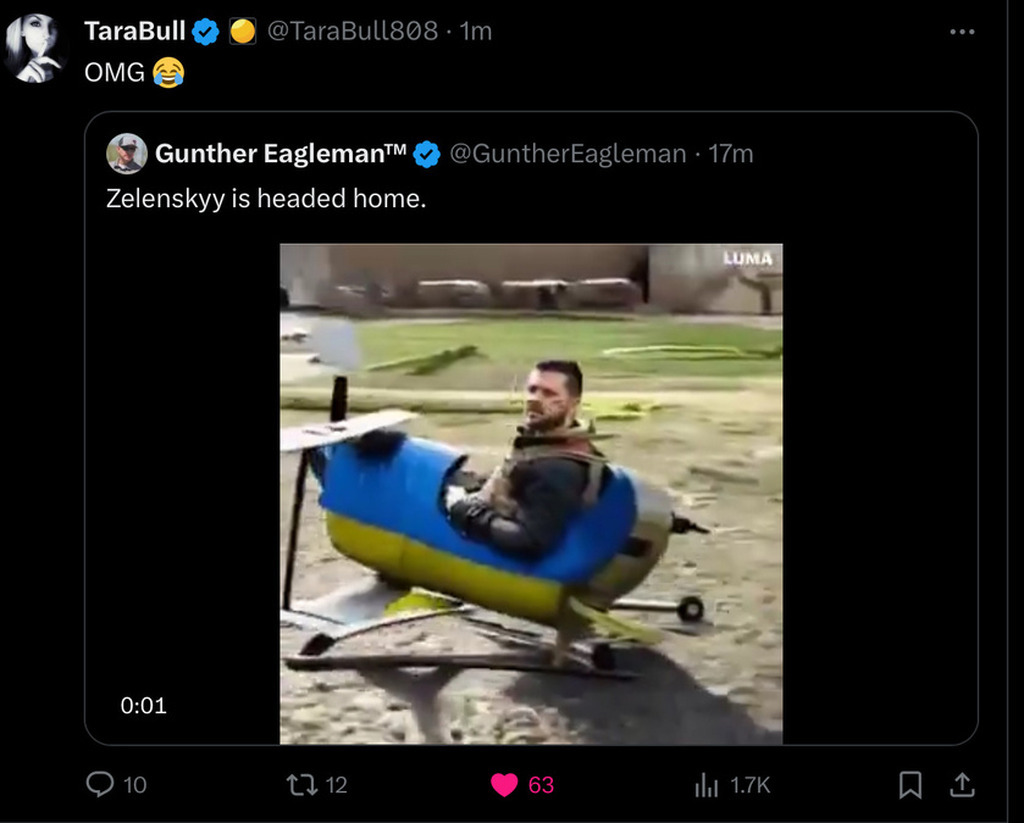This screenshot has width=1024, height=823.
Task: Bookmark this post
Action: pos(910,785)
